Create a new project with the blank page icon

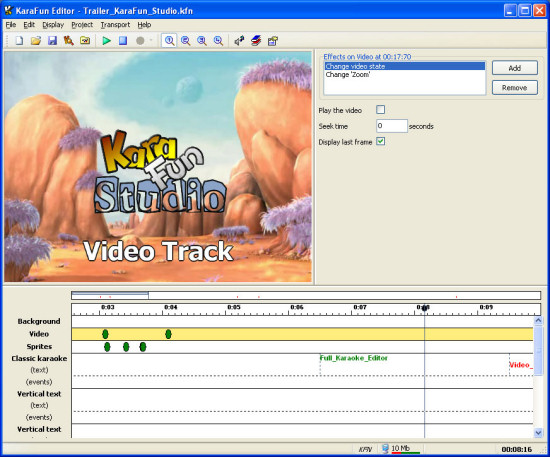click(19, 41)
